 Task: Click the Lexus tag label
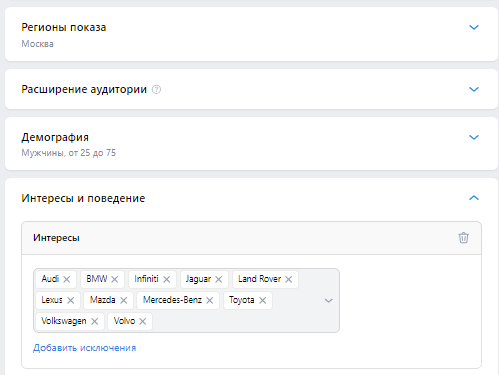[52, 300]
